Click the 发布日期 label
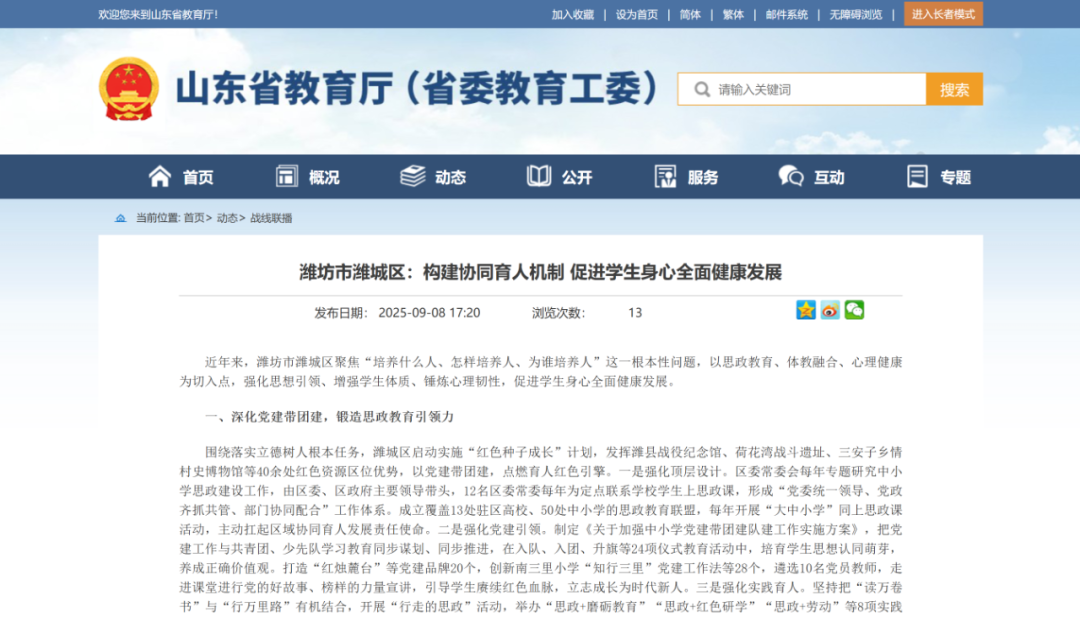This screenshot has height=618, width=1080. pos(342,313)
